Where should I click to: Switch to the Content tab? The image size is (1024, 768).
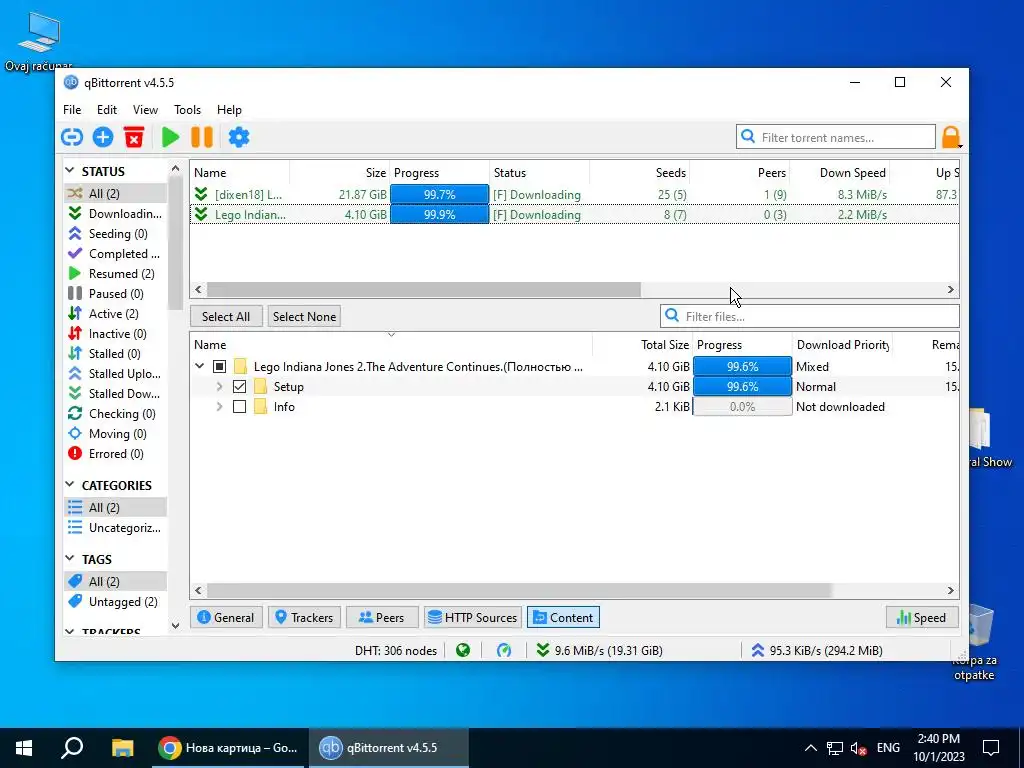tap(563, 618)
